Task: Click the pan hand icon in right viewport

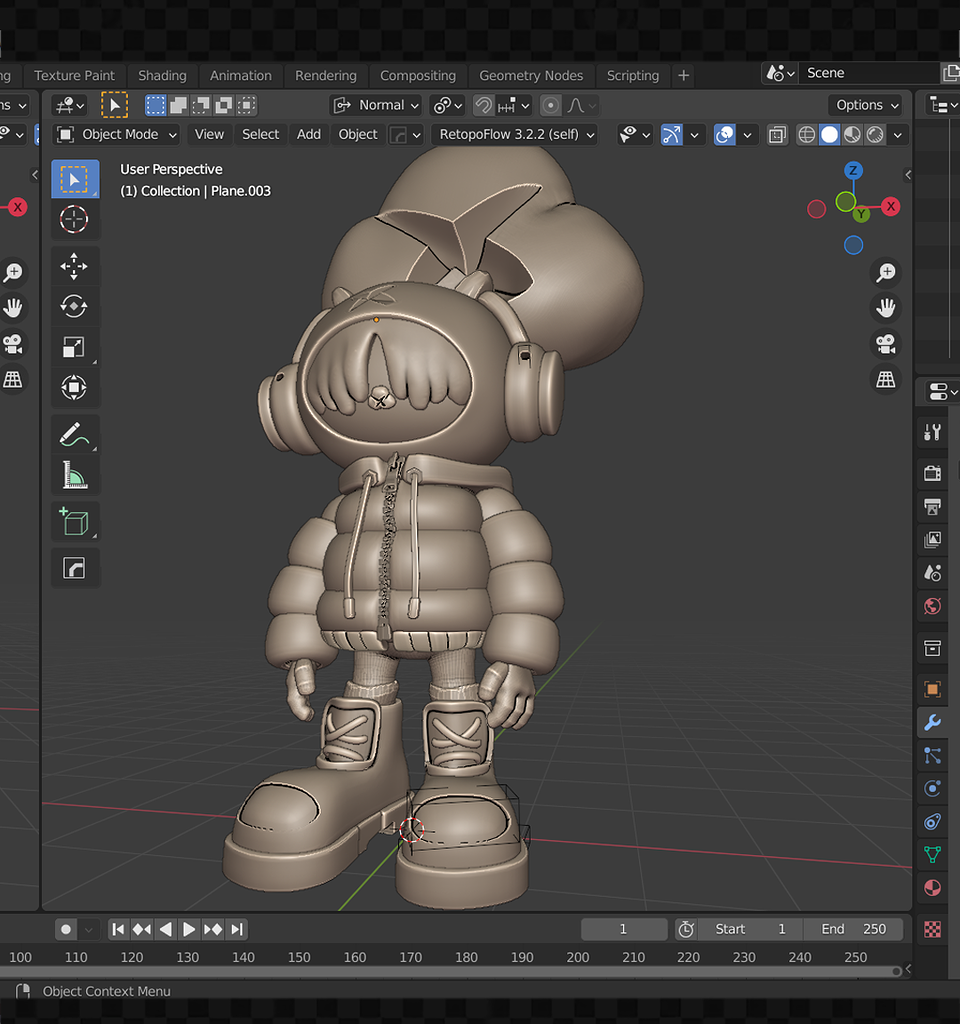Action: pos(886,308)
